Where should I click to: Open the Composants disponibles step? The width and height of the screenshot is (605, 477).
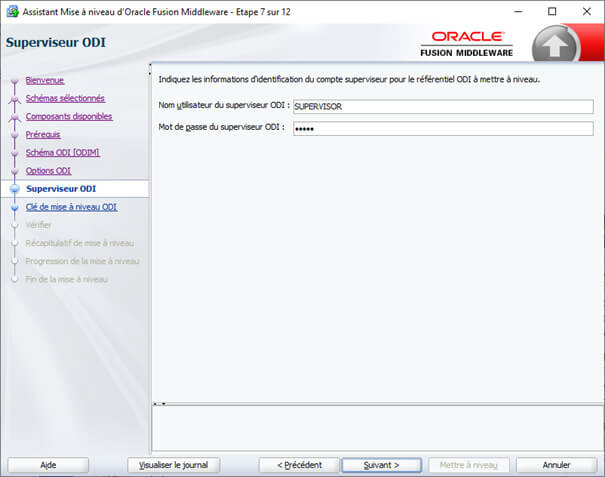pos(69,117)
